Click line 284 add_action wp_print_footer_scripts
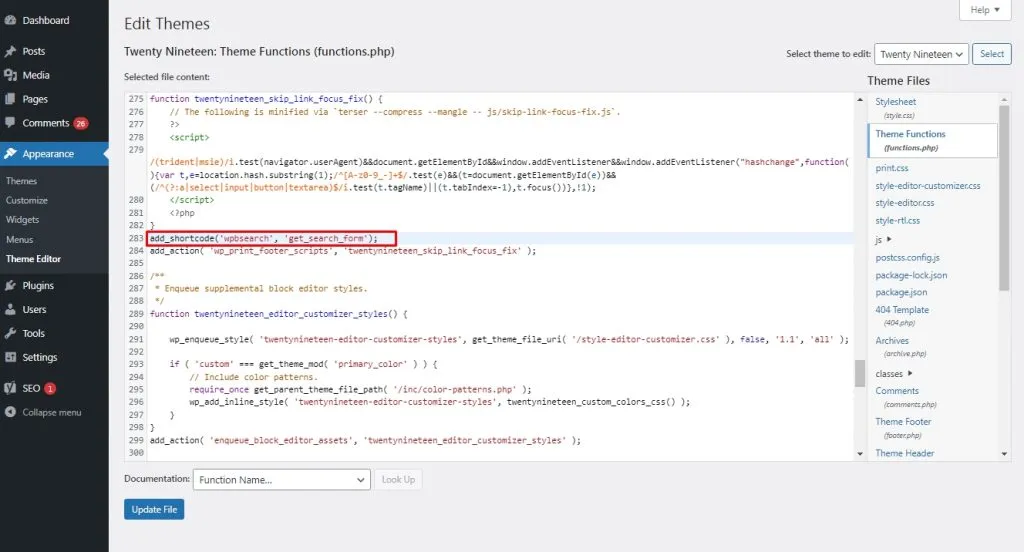The width and height of the screenshot is (1024, 552). click(343, 251)
